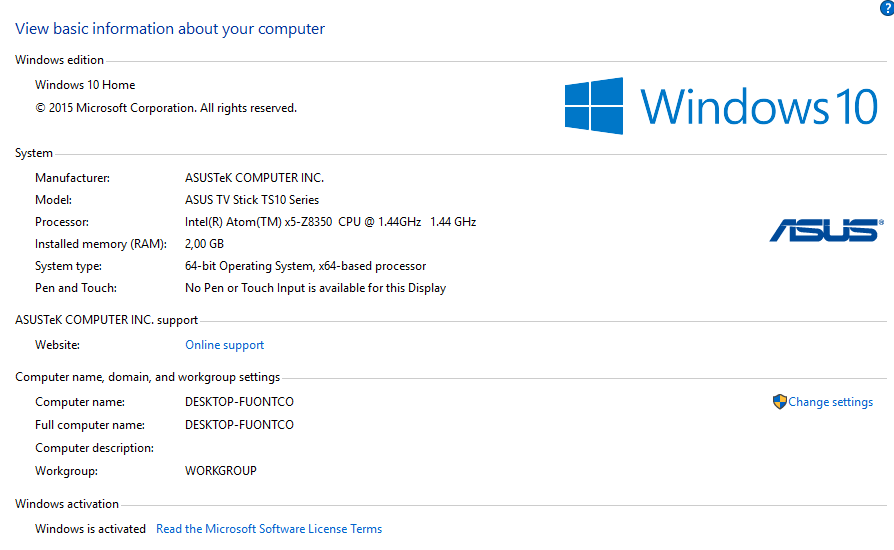Select the ASUSTeK COMPUTER INC. manufacturer value
Screen dimensions: 894x550
tap(254, 178)
